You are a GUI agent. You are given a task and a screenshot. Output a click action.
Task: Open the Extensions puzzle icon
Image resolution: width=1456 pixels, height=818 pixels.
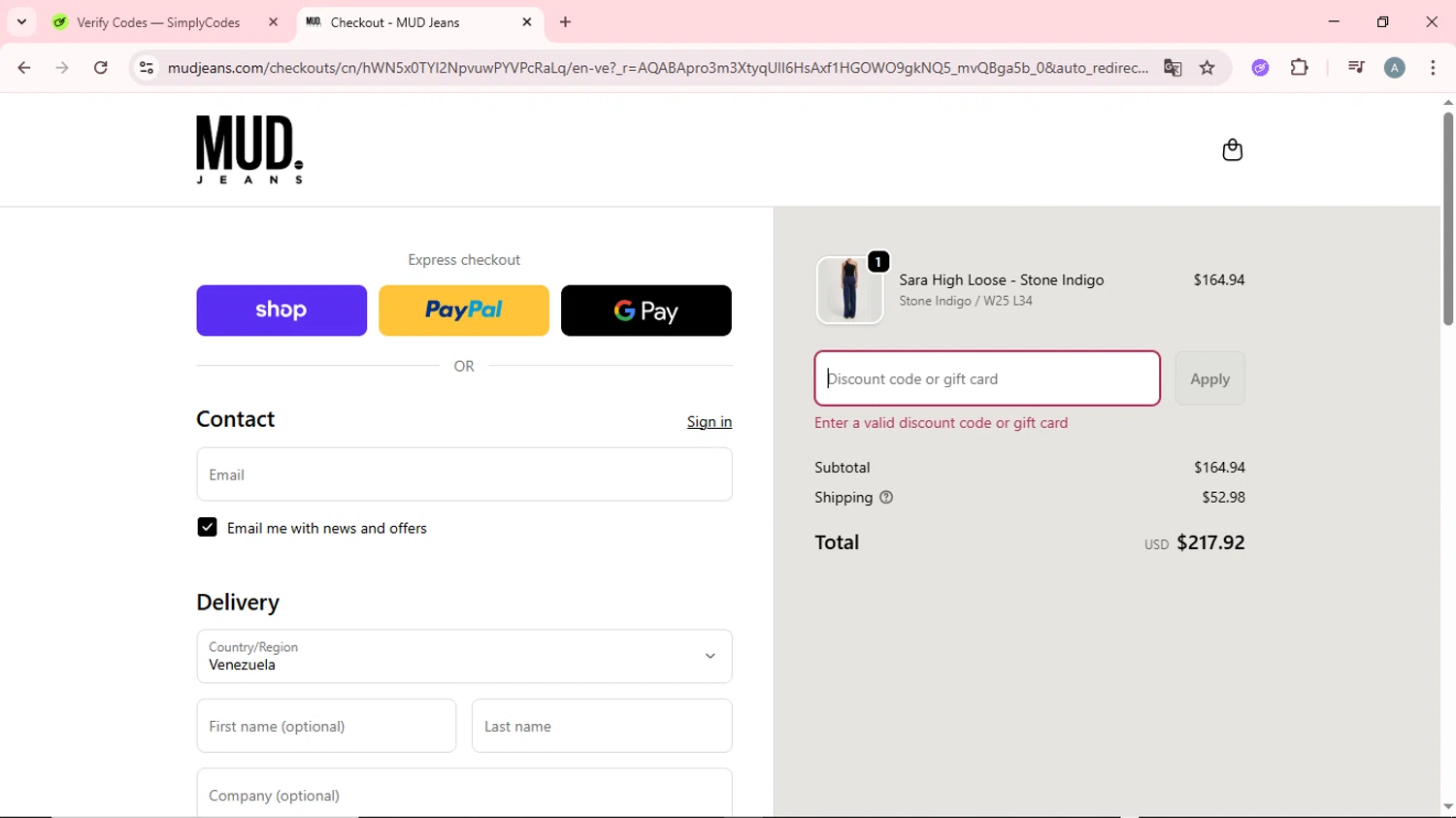[1300, 68]
